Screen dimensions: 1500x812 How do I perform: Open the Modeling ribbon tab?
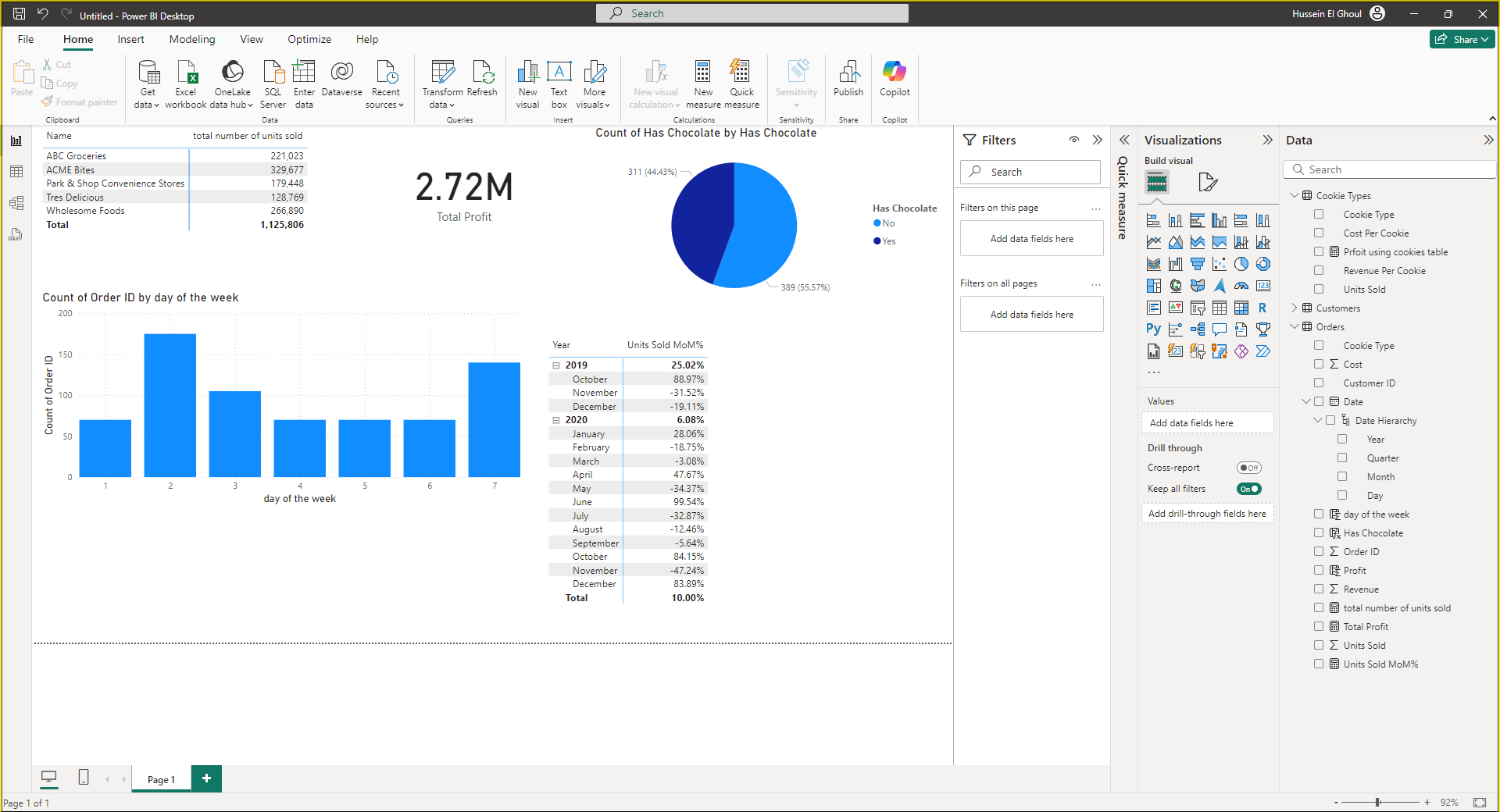(x=191, y=39)
